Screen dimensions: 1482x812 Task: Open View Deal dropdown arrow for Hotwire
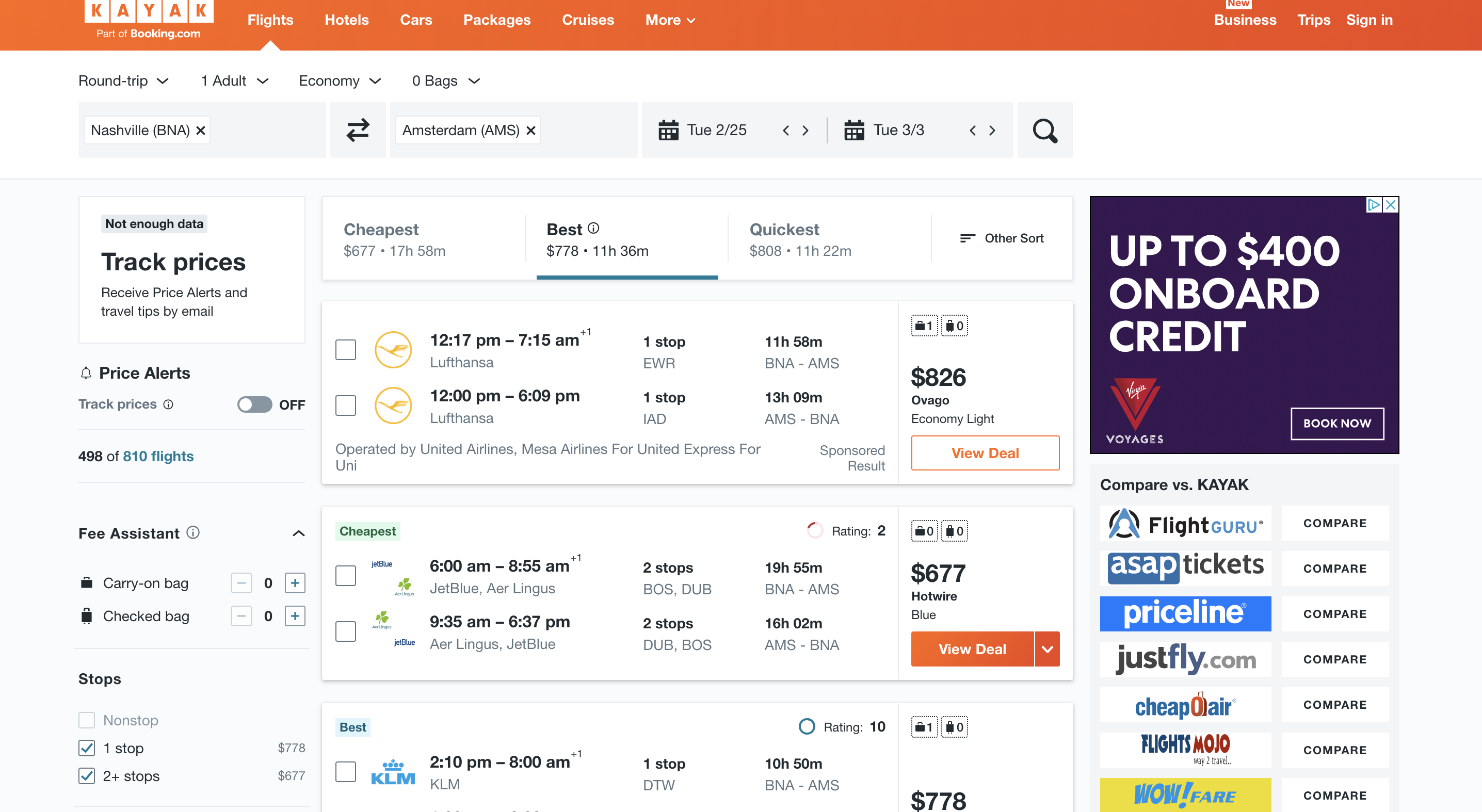click(x=1047, y=649)
